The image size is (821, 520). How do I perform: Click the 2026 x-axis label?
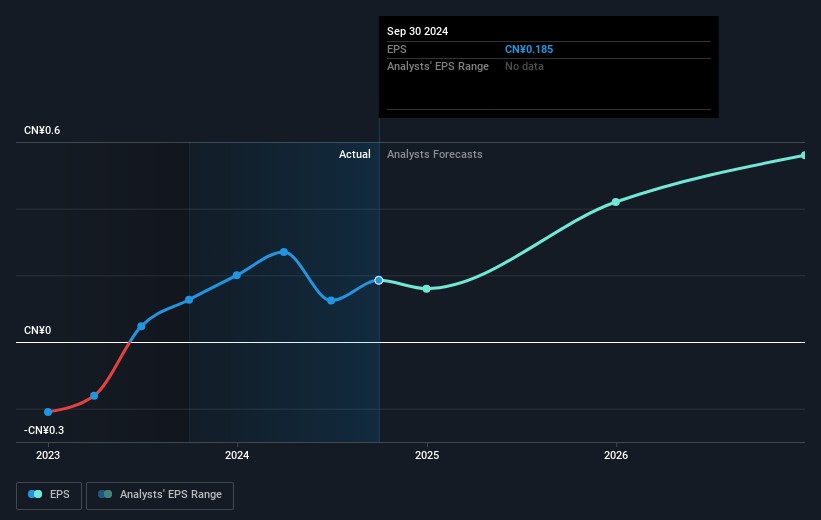[x=616, y=456]
